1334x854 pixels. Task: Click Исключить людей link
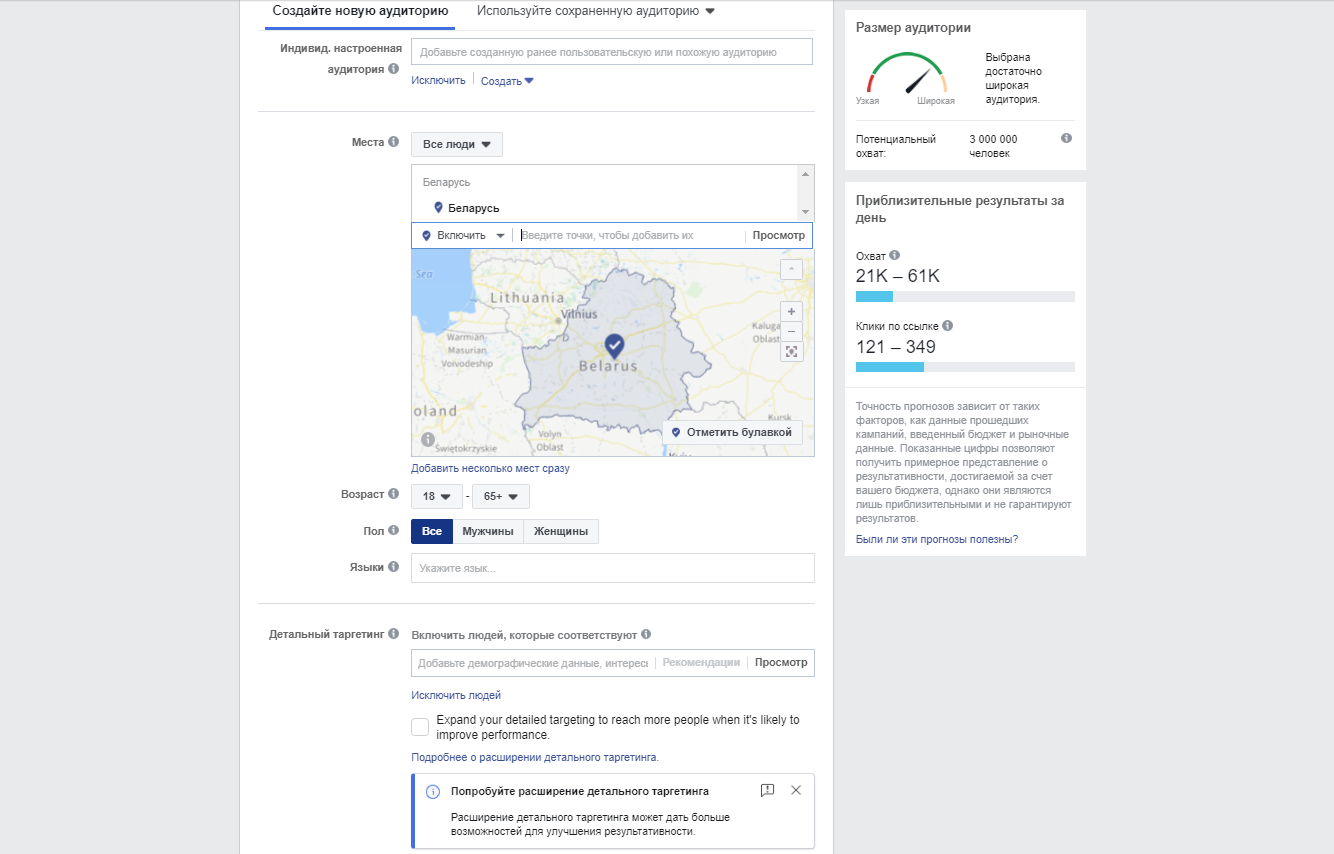pos(456,695)
